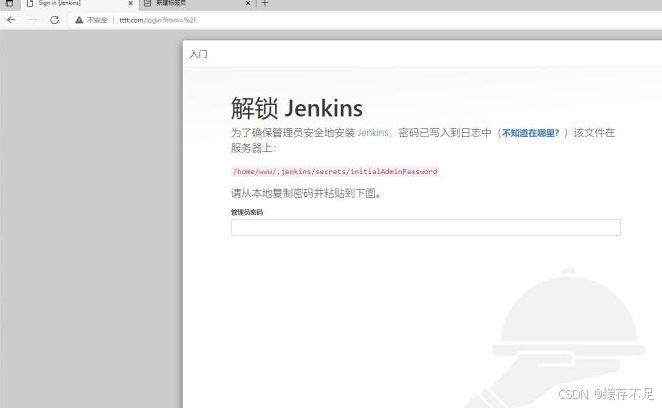Click the 管理员密码 field label
Image resolution: width=662 pixels, height=408 pixels.
[247, 212]
